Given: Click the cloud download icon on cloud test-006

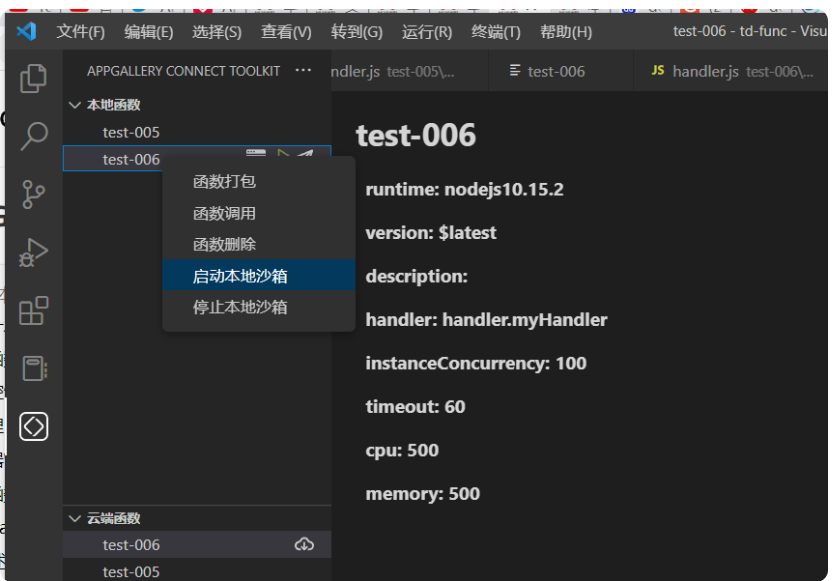Looking at the screenshot, I should tap(304, 544).
